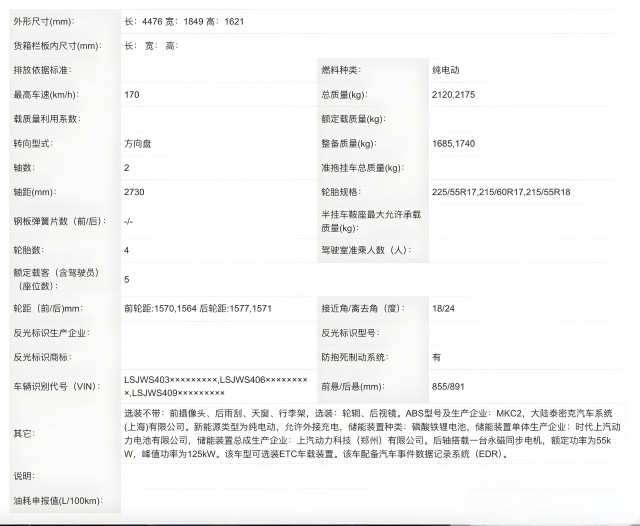Select the approach angle value 18/24
The width and height of the screenshot is (640, 526).
443,308
